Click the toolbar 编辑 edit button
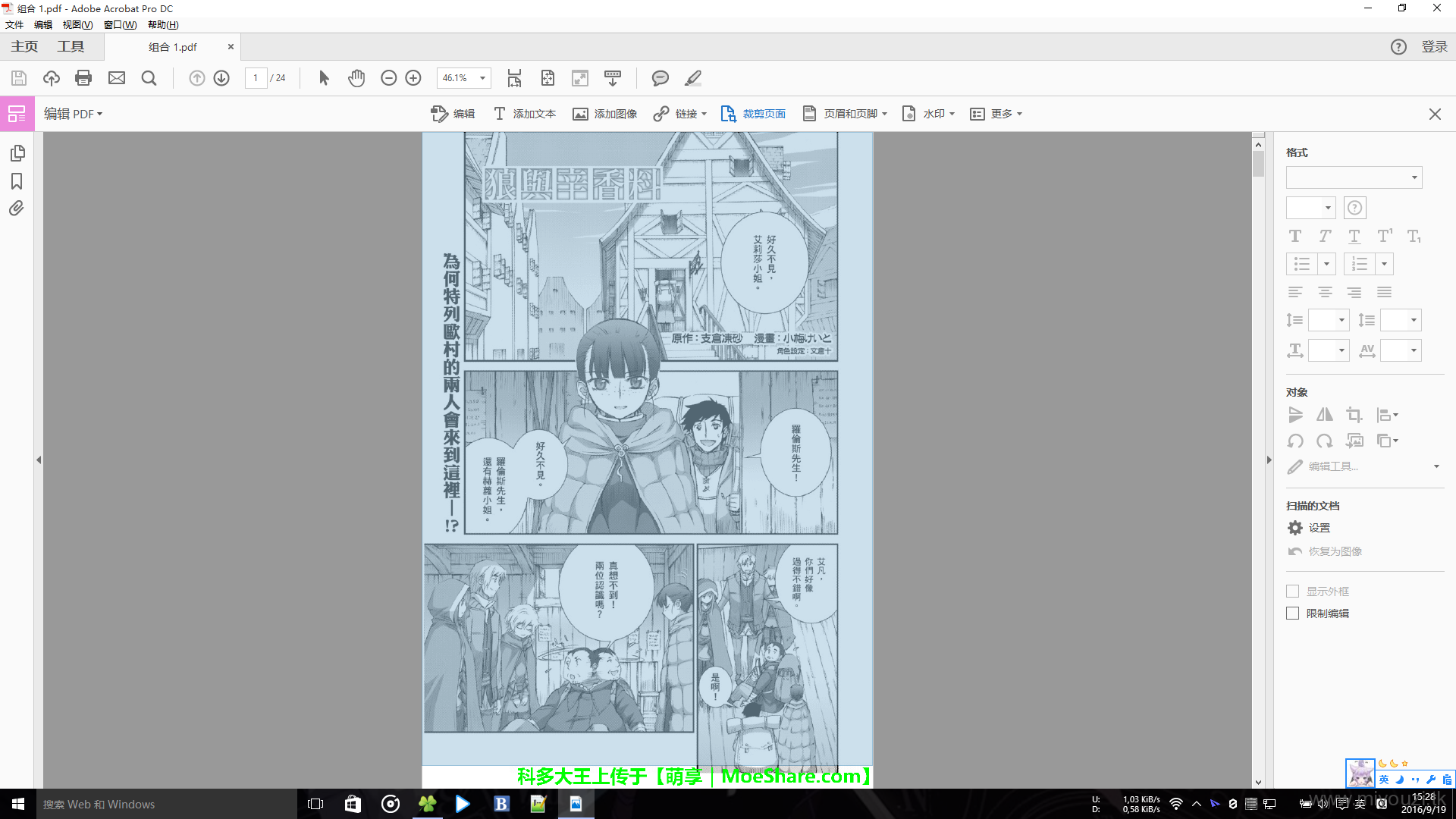1456x819 pixels. point(453,114)
